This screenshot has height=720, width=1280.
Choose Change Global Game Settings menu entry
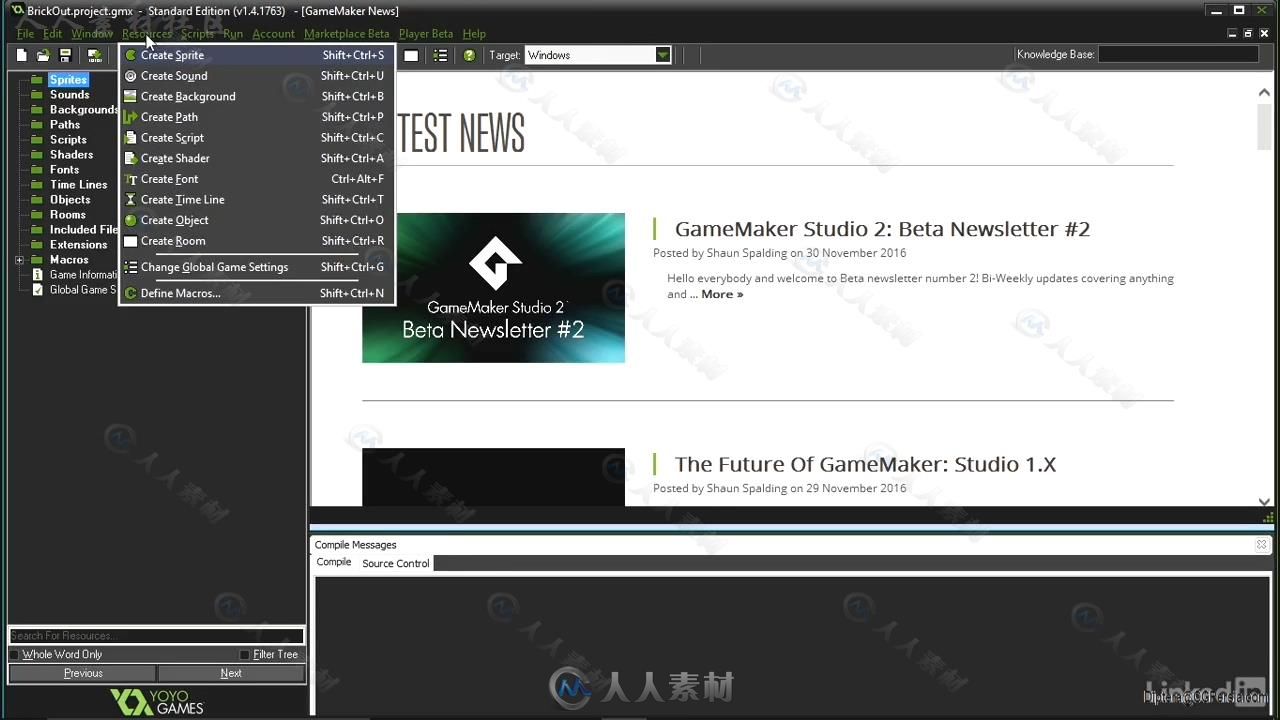257,267
